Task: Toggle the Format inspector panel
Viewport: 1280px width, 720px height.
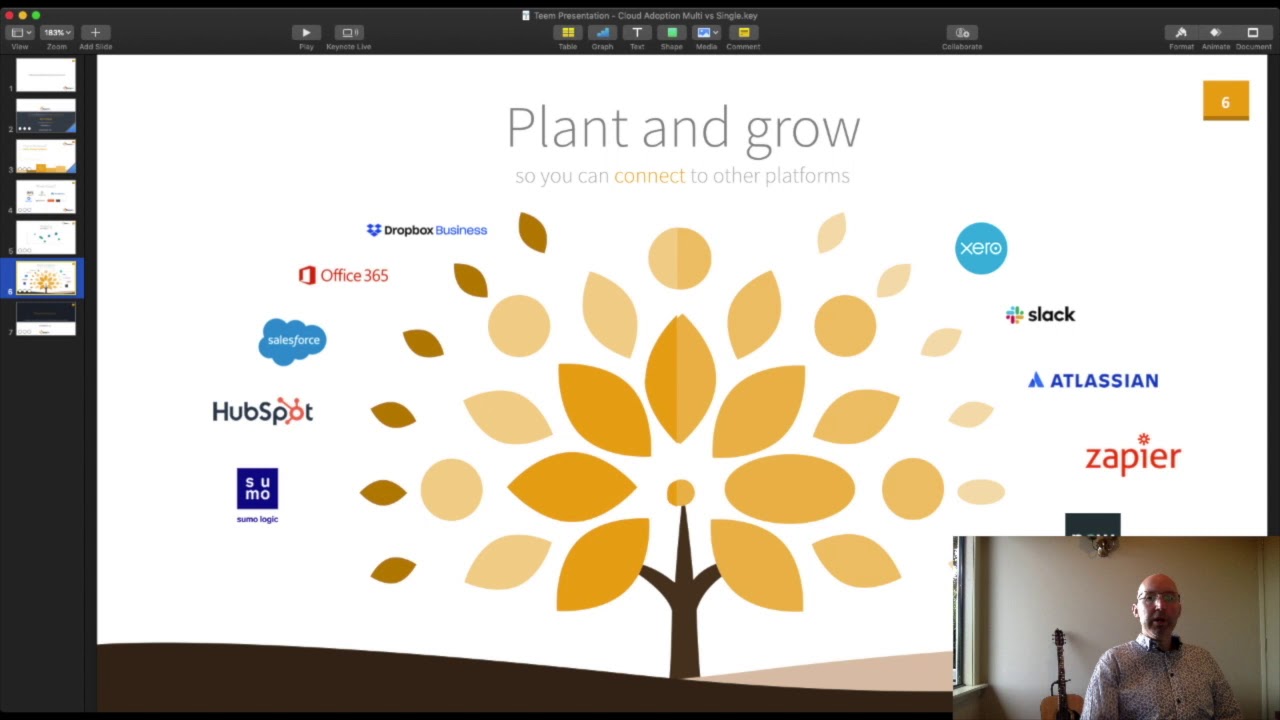Action: (1181, 33)
